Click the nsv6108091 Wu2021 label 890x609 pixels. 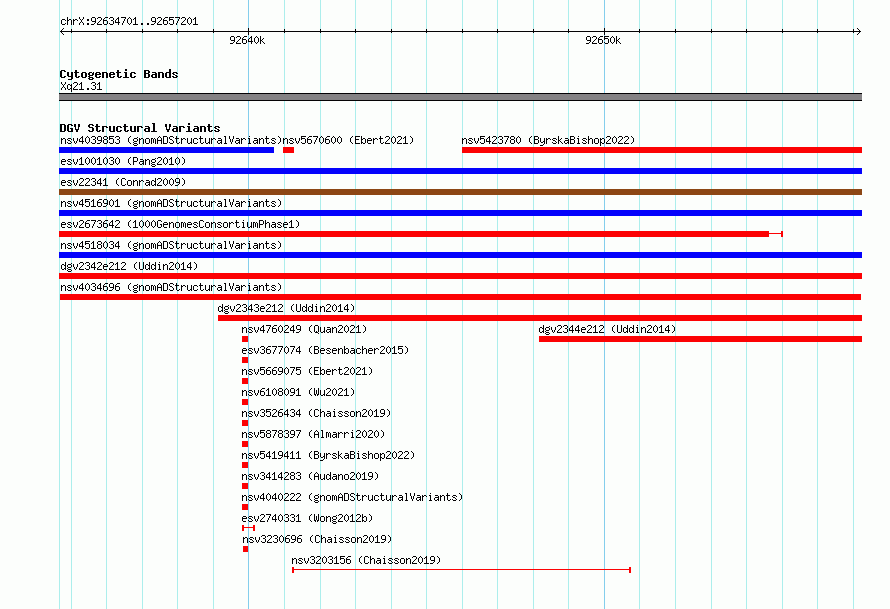[298, 392]
